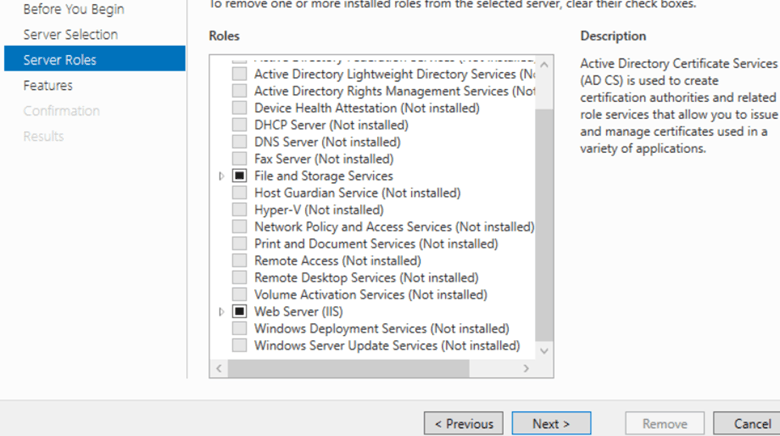Select the 'Volume Activation Services (Not installed)' row
The width and height of the screenshot is (780, 436).
coord(371,294)
